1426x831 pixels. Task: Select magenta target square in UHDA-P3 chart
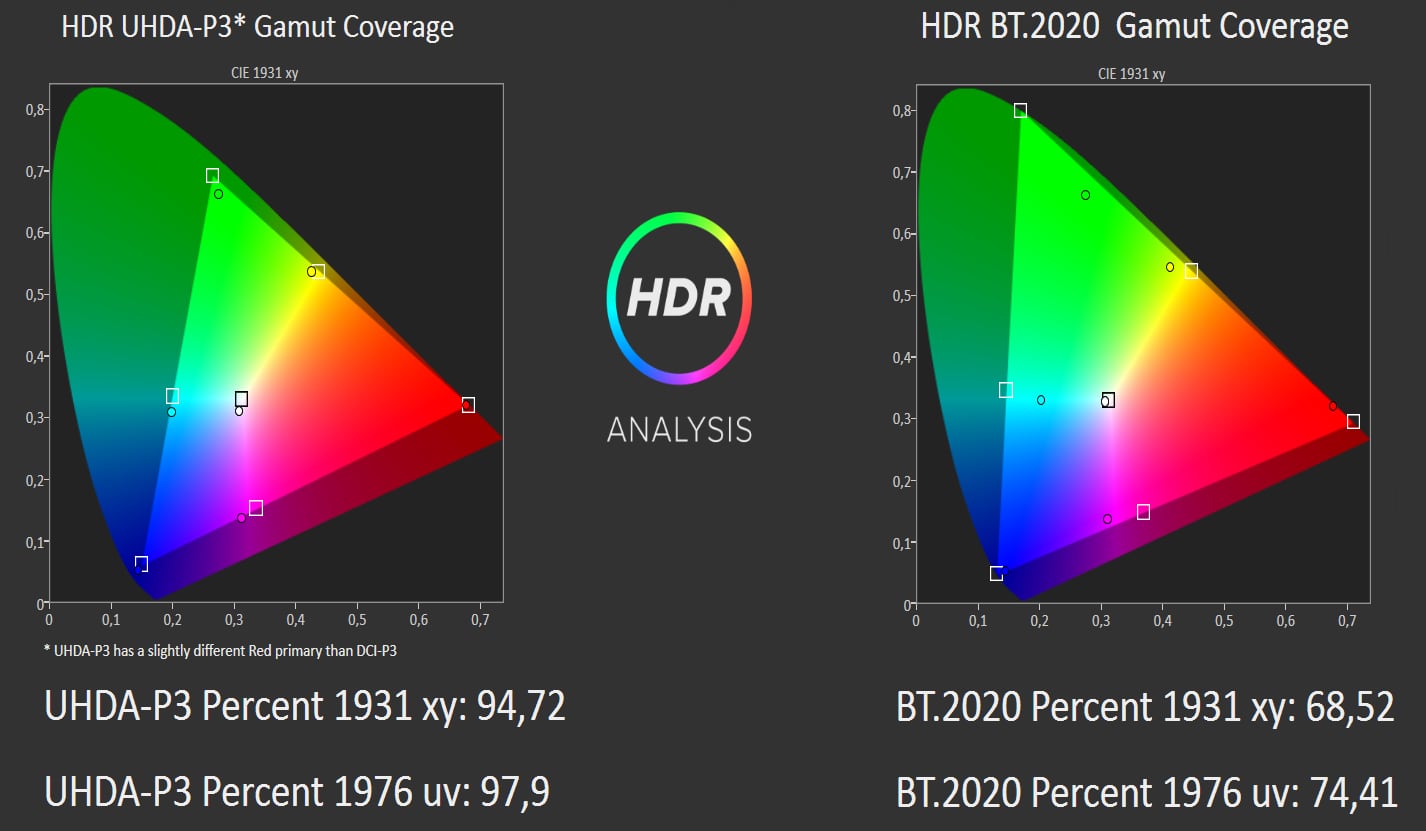pyautogui.click(x=256, y=508)
